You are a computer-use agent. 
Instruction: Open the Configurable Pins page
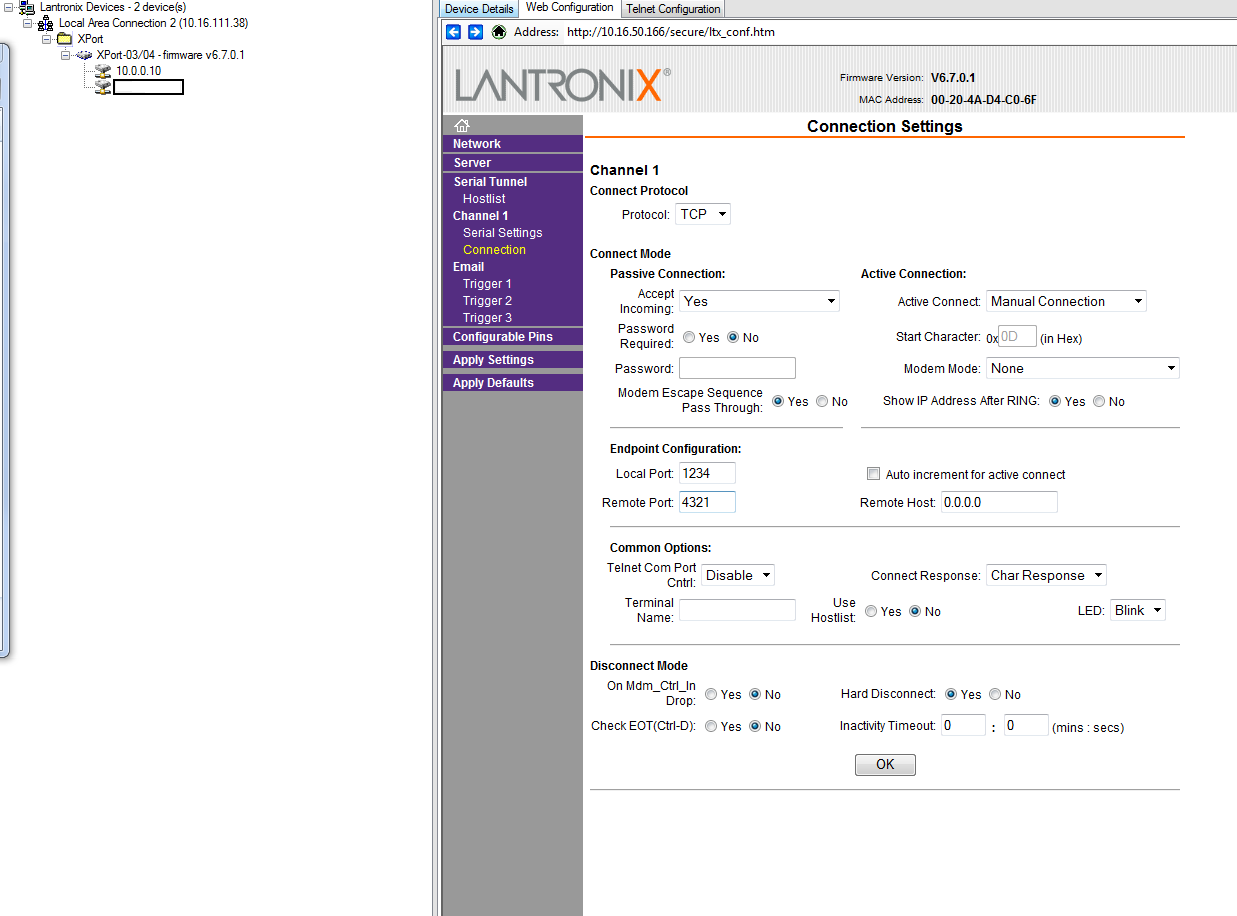click(x=513, y=337)
